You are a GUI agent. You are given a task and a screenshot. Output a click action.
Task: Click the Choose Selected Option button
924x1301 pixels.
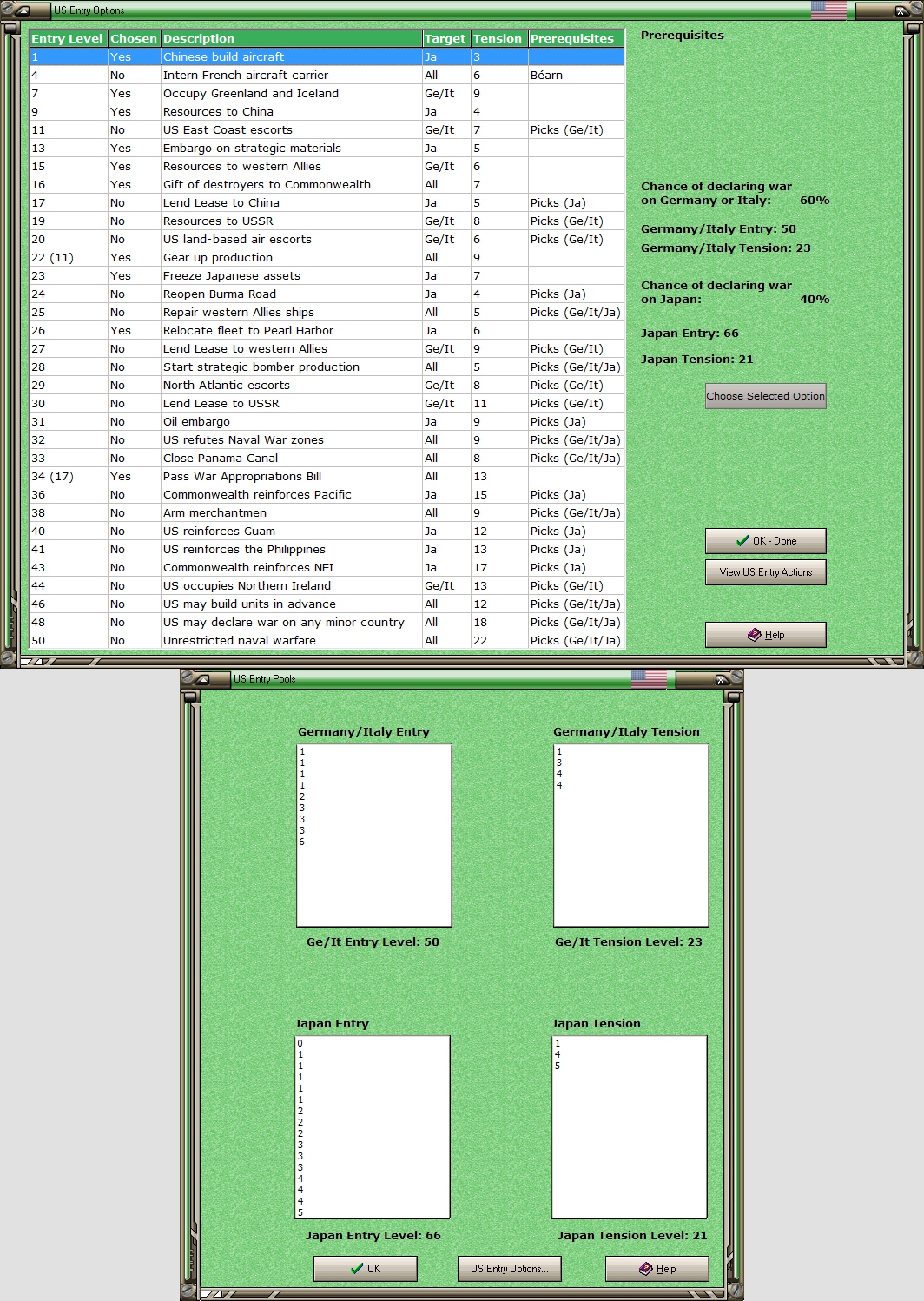click(x=765, y=396)
